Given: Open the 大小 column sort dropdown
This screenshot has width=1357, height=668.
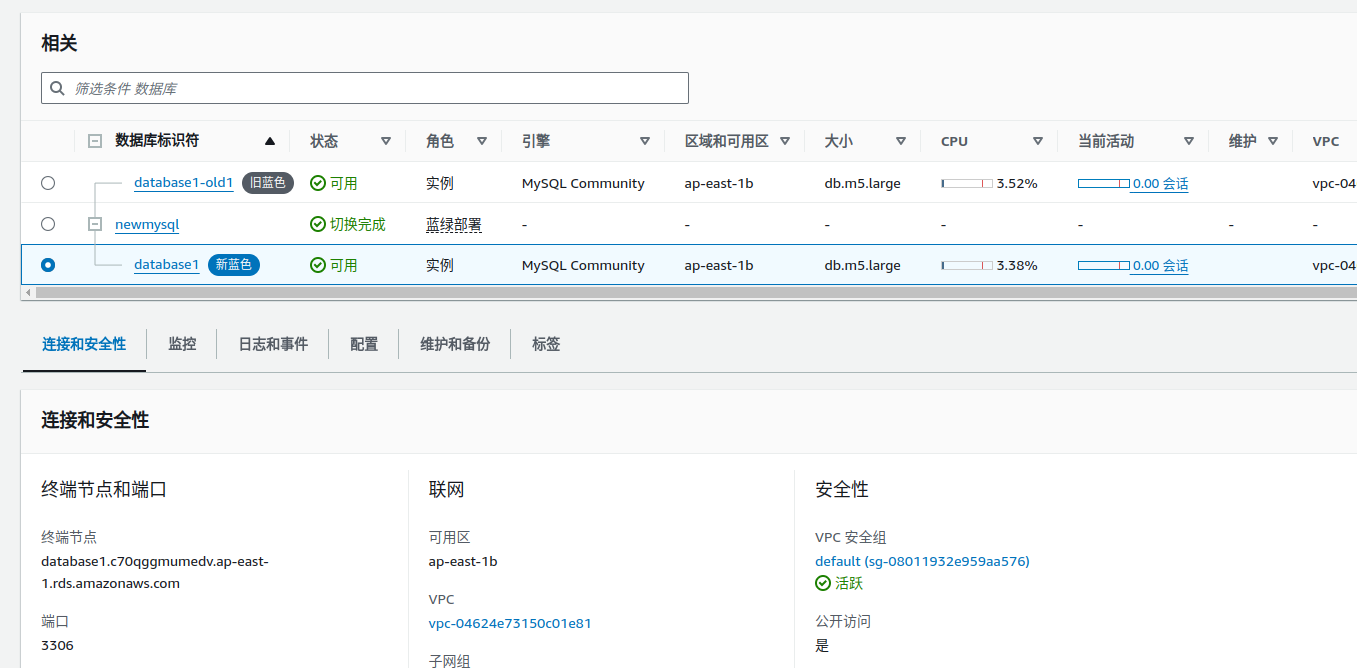Looking at the screenshot, I should click(901, 141).
